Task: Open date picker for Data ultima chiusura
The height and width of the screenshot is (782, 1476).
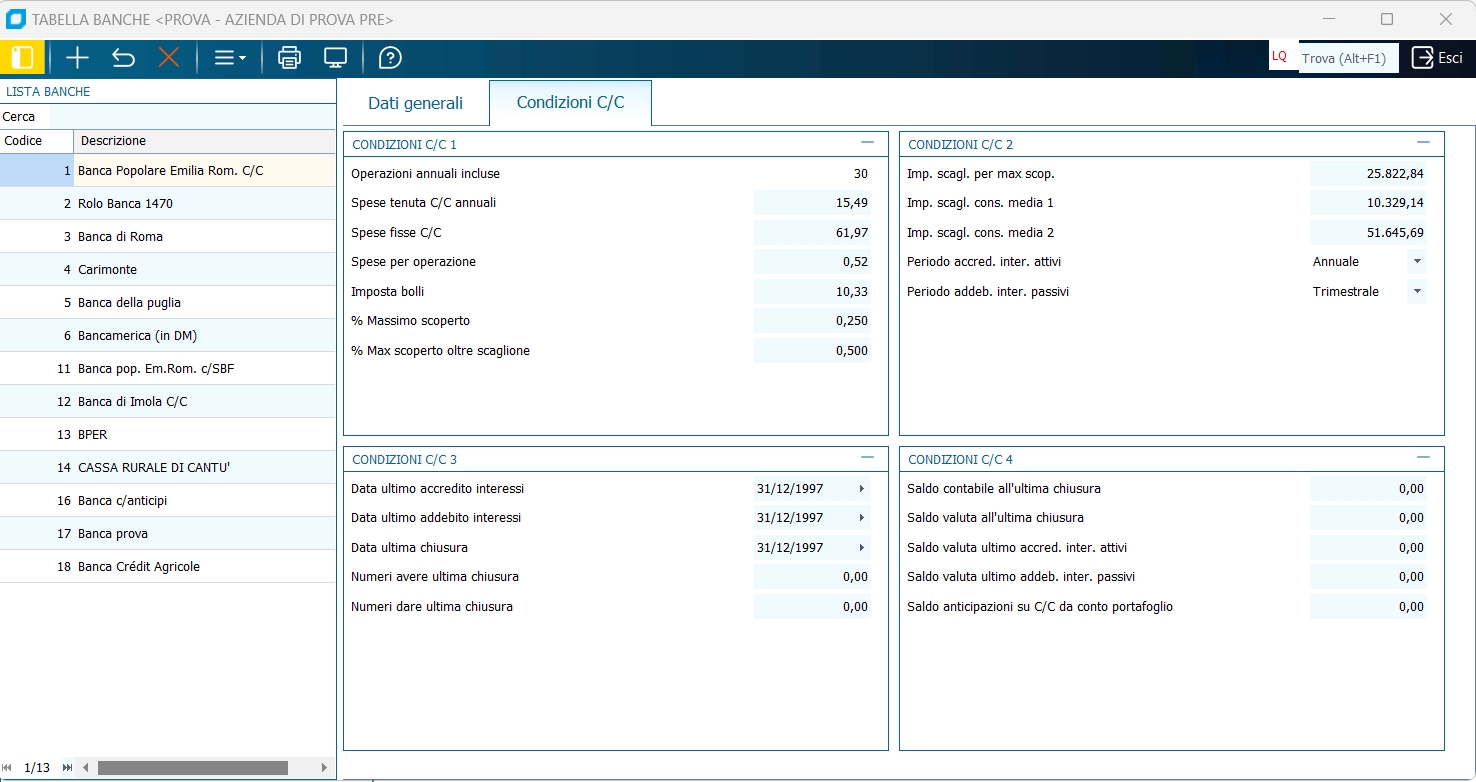Action: coord(861,548)
